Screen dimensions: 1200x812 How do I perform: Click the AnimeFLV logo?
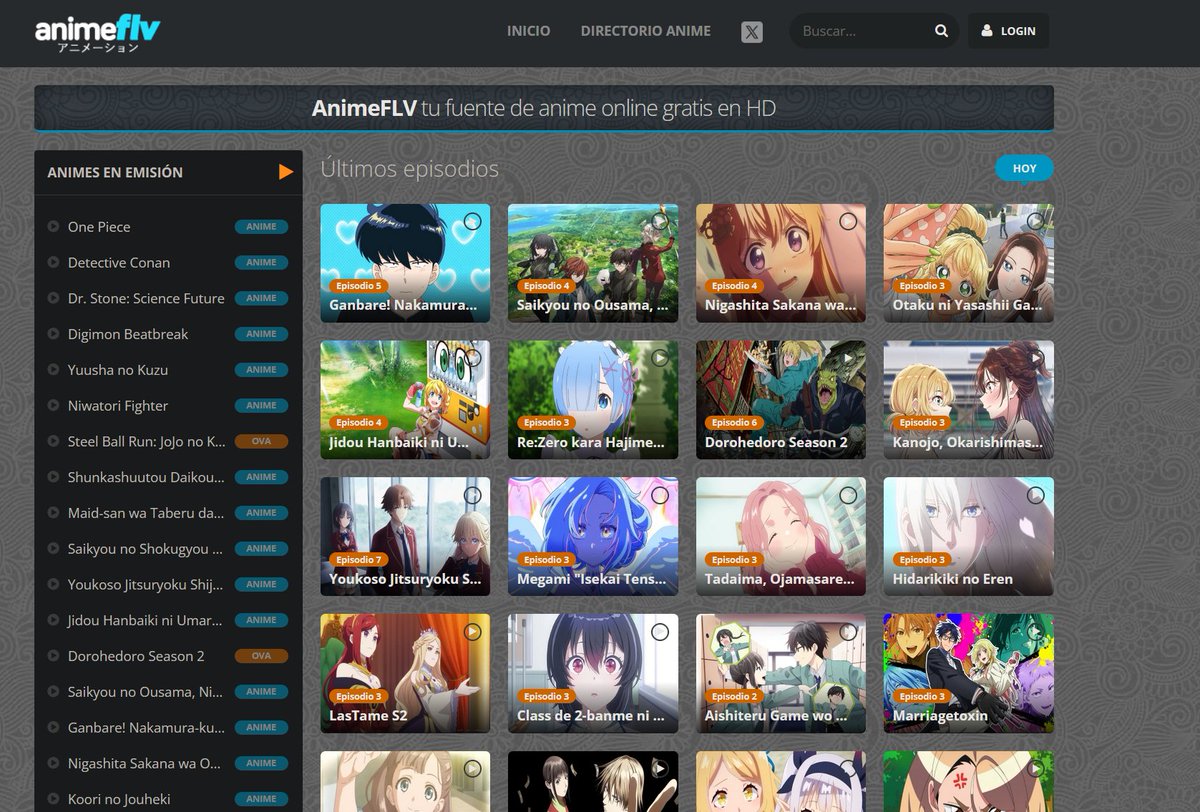click(98, 33)
